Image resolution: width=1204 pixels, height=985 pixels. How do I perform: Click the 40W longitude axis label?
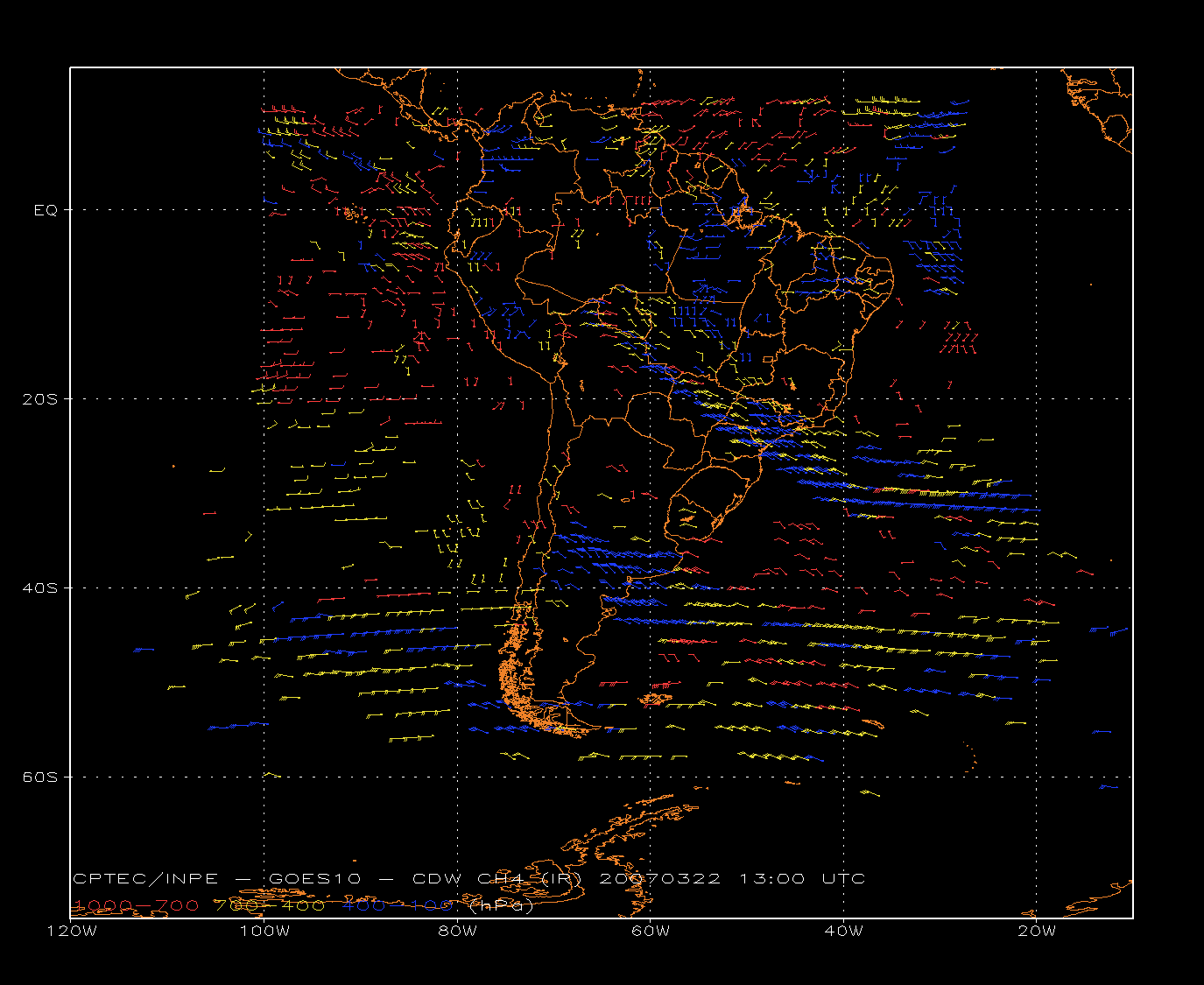(844, 931)
